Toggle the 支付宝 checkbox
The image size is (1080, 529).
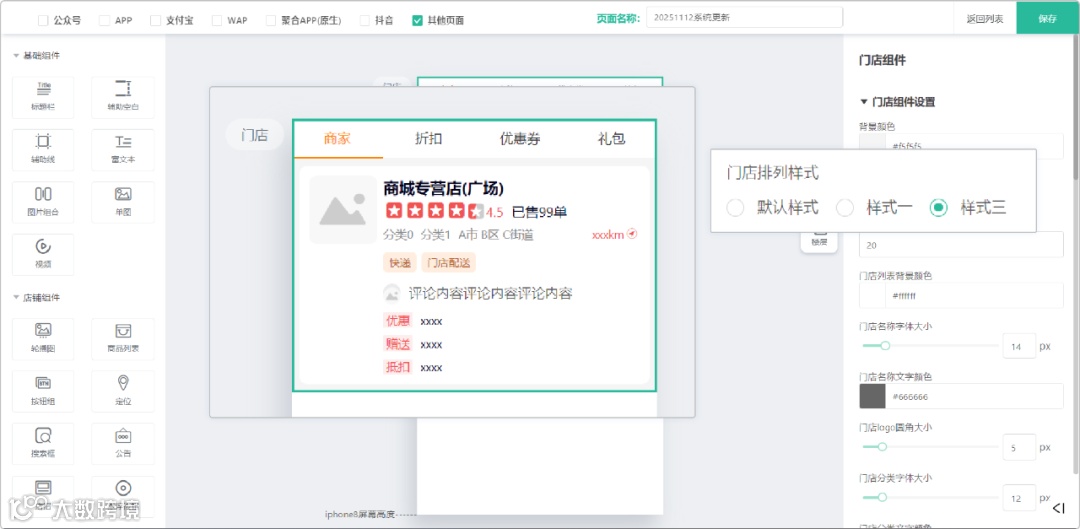tap(155, 21)
